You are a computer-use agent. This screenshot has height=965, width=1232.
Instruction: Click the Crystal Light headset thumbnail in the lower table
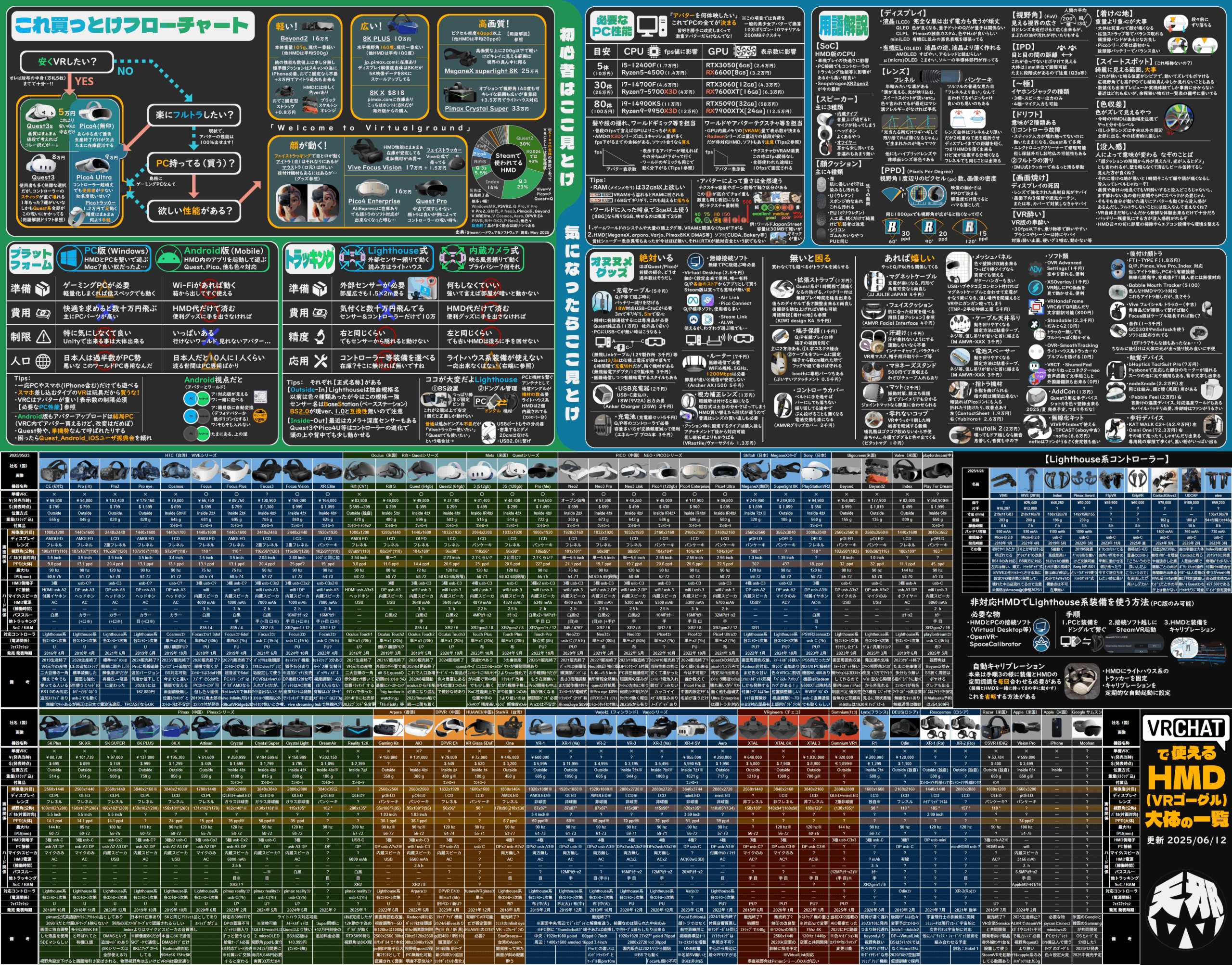click(297, 728)
